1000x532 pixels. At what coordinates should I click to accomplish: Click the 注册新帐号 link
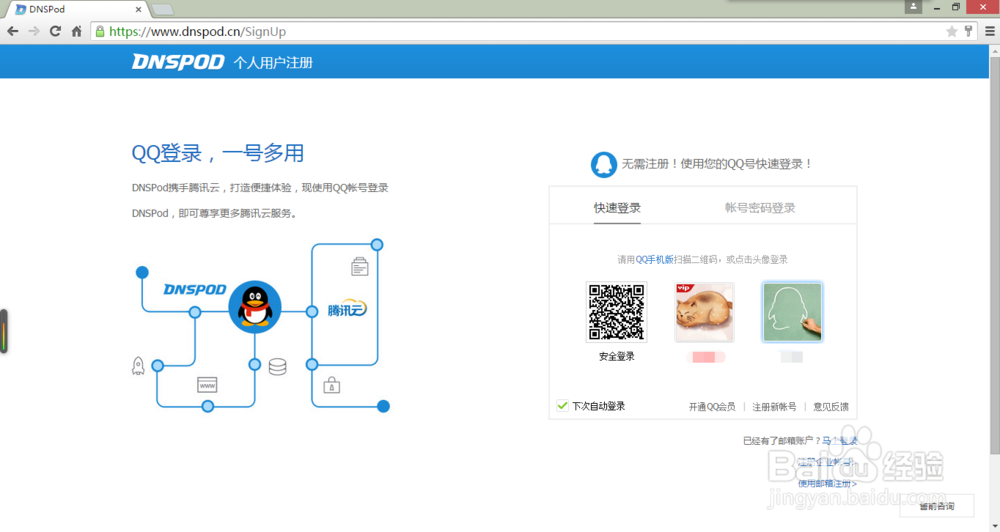pos(774,406)
